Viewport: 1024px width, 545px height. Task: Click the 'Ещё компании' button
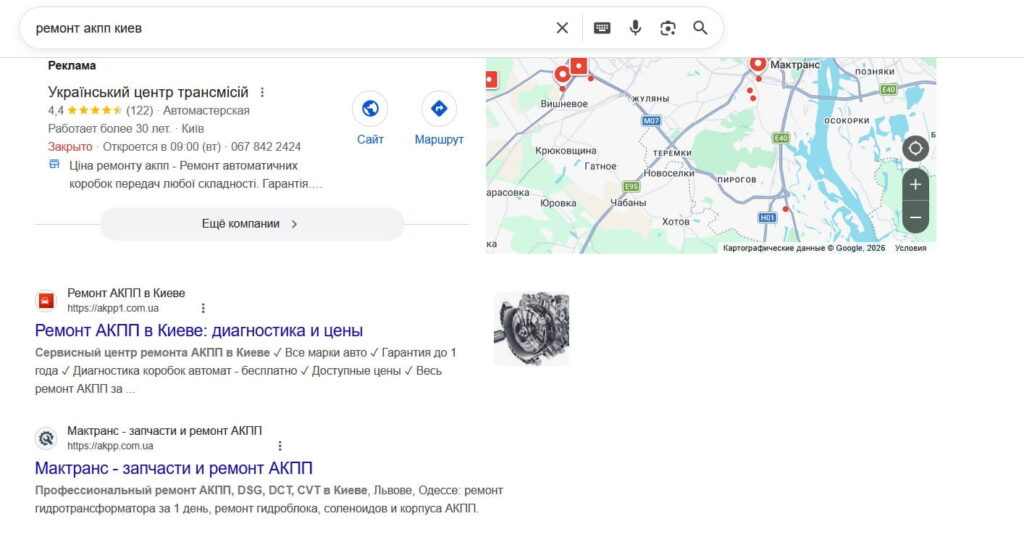pyautogui.click(x=252, y=224)
